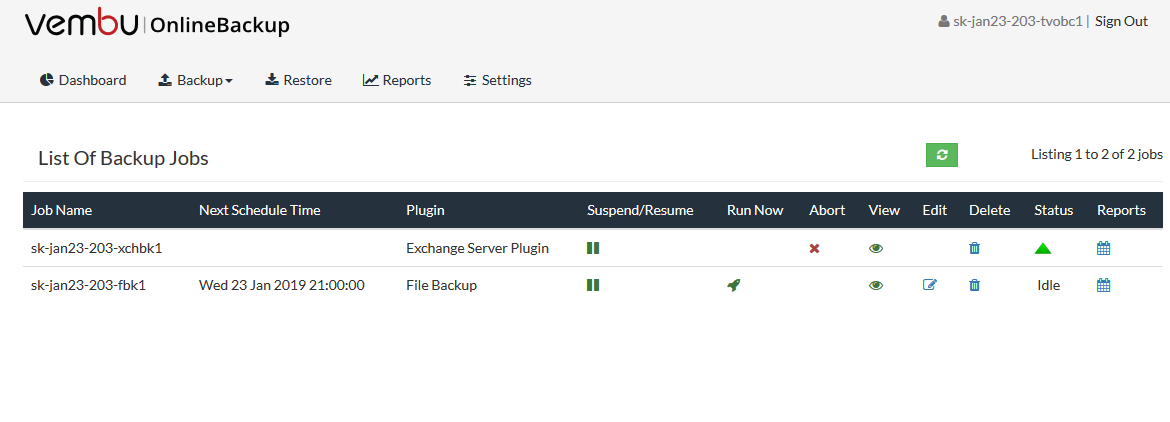This screenshot has height=422, width=1170.
Task: Suspend the File Backup job sk-jan23-203-fbk1
Action: click(593, 285)
